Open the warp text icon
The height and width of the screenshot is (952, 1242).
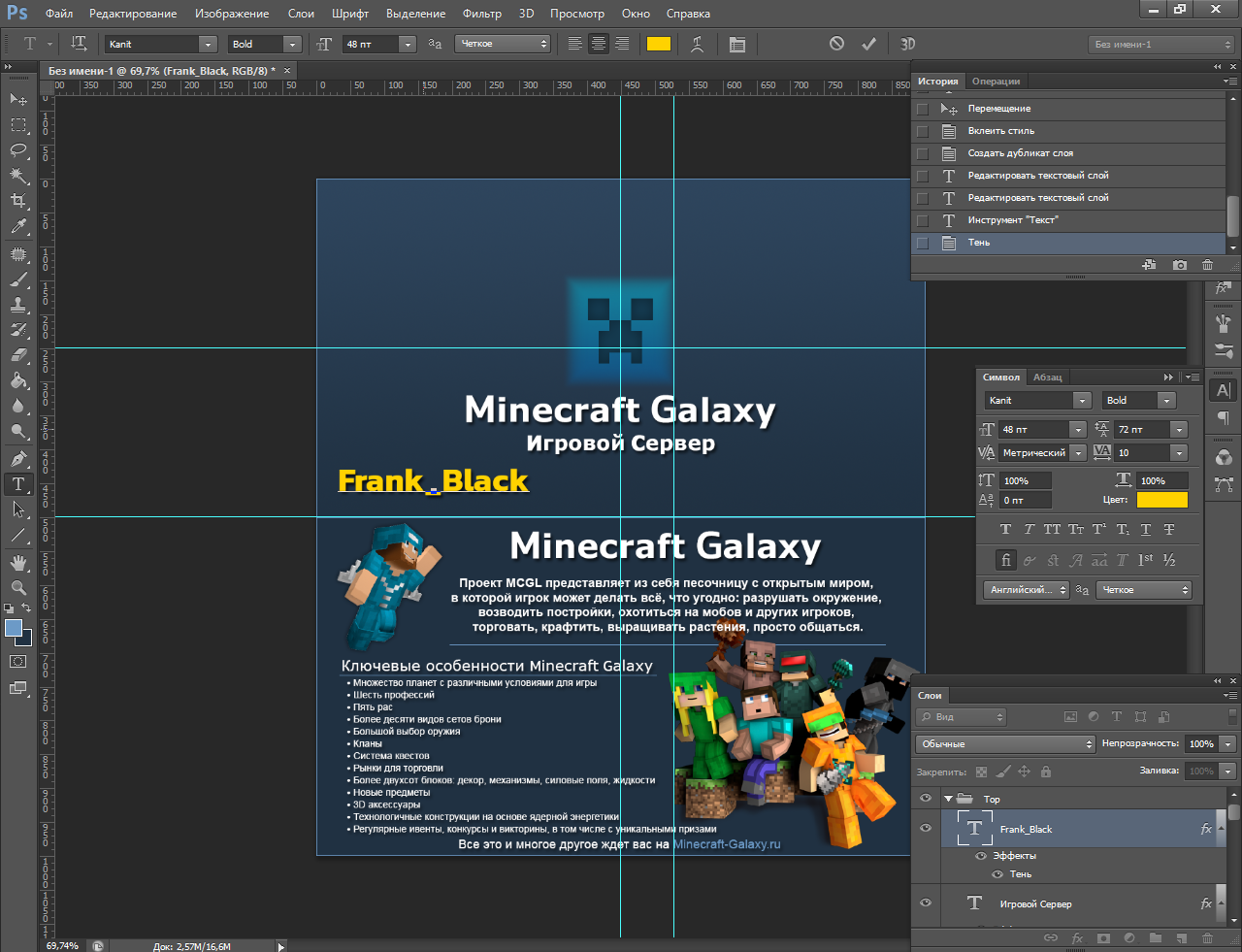[x=697, y=44]
